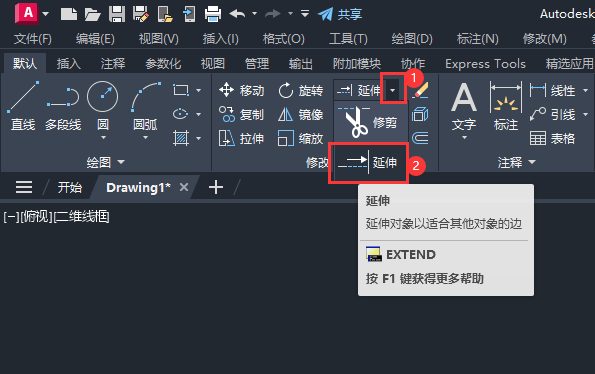Open the 插入(I) menu
This screenshot has height=374, width=595.
click(x=220, y=39)
